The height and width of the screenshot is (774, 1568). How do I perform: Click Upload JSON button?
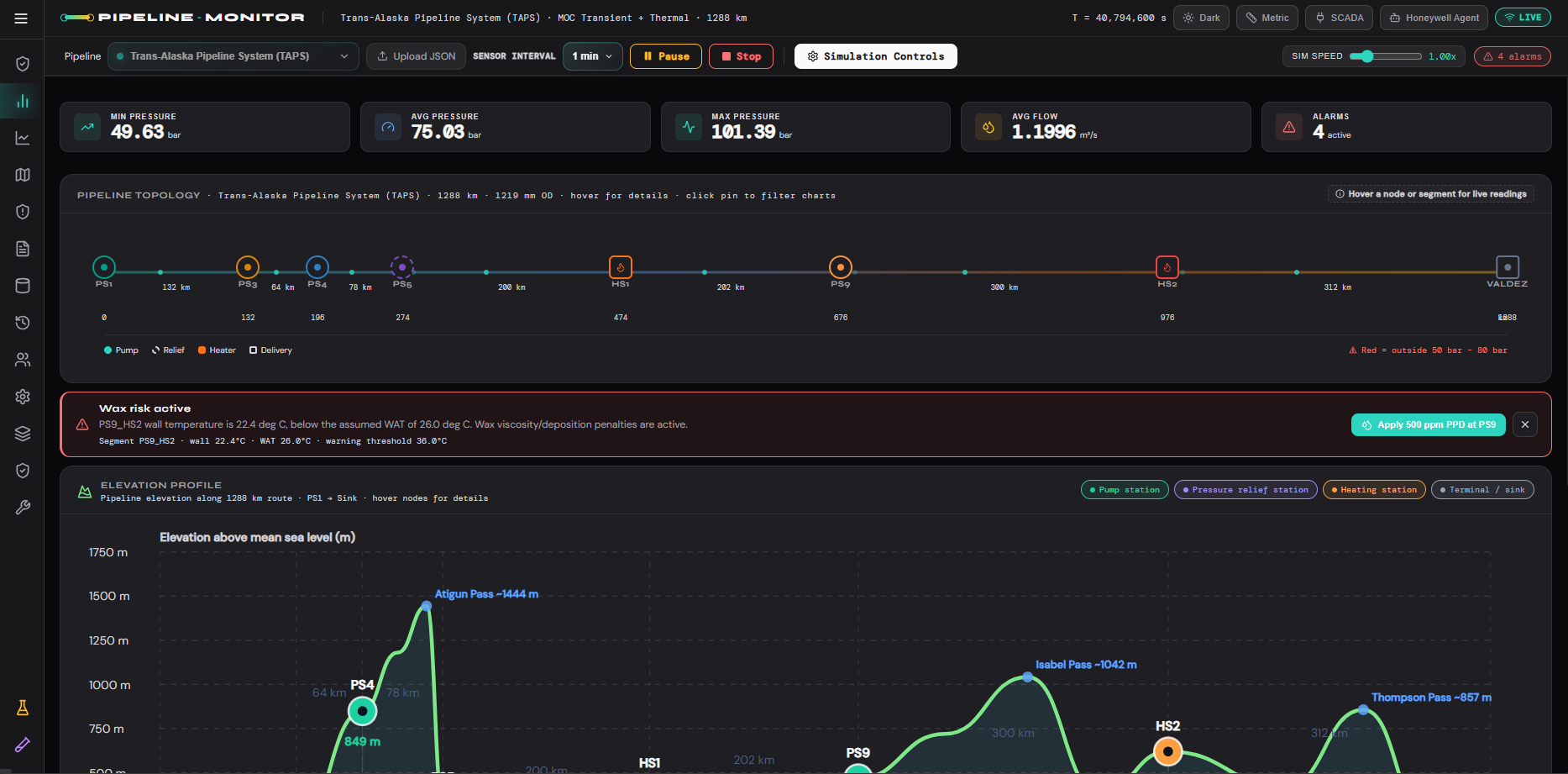(417, 56)
